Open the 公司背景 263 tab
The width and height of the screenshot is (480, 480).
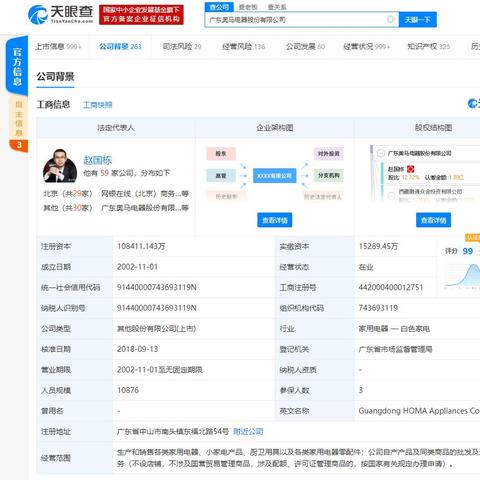120,47
